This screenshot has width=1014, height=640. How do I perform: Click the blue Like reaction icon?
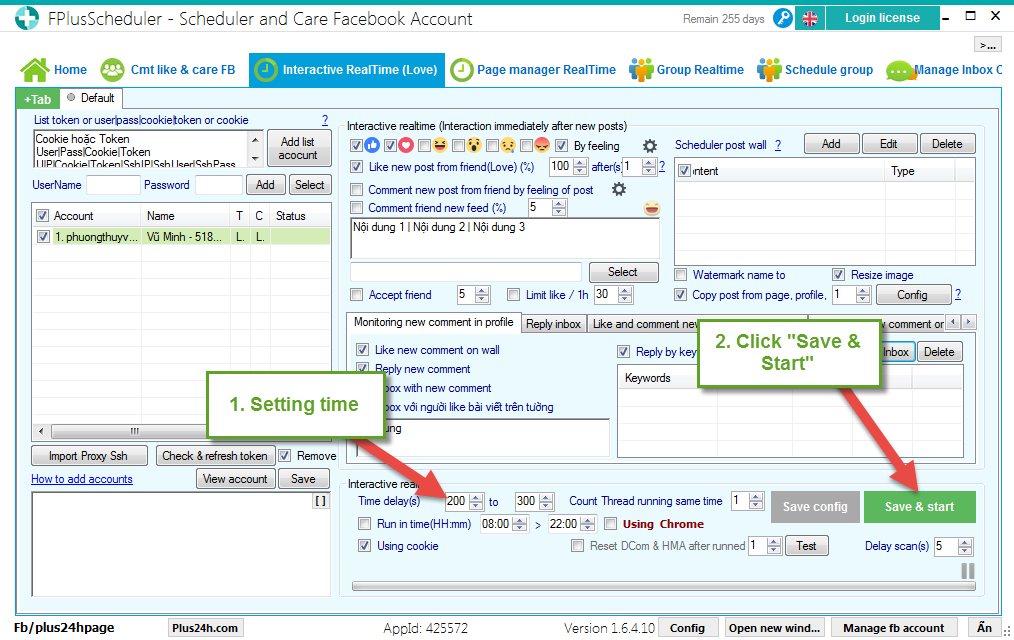click(x=372, y=145)
